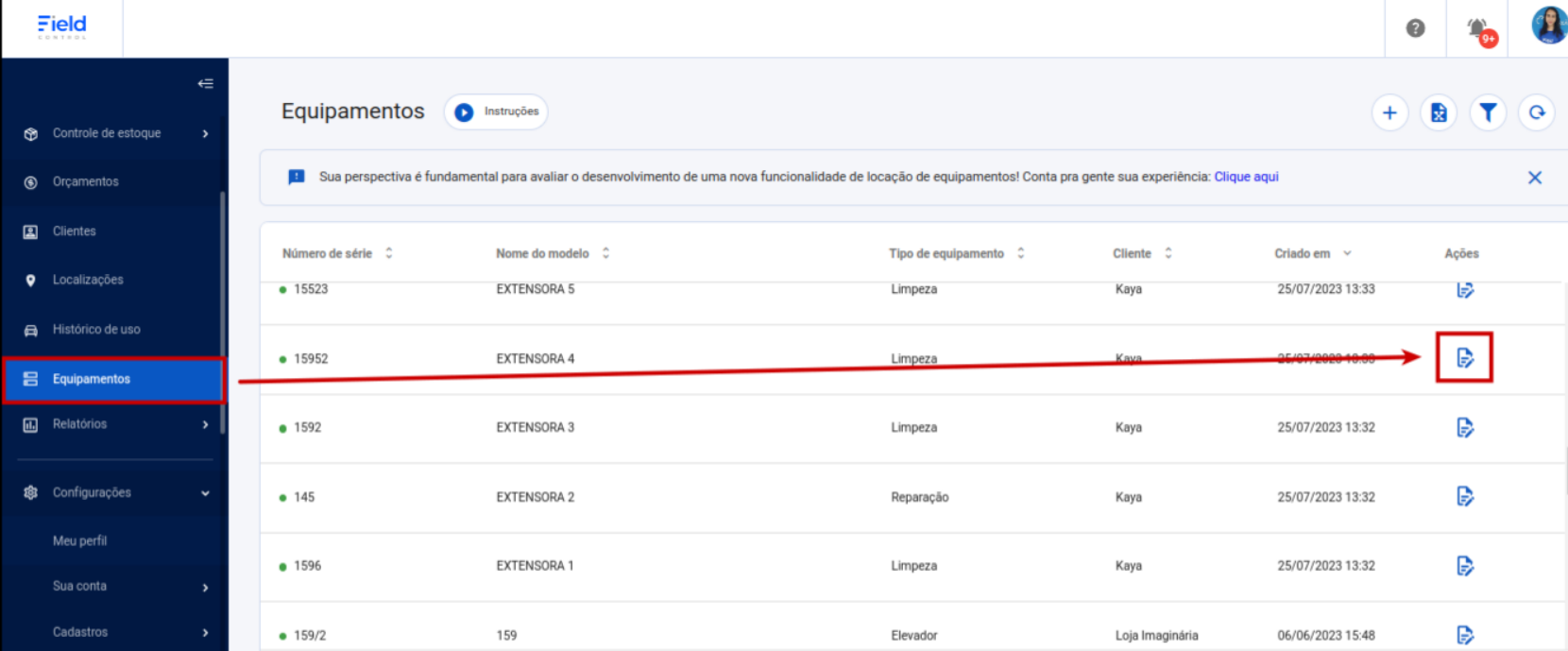The height and width of the screenshot is (651, 1568).
Task: Click the Loja Imaginária client cell
Action: (x=1156, y=636)
